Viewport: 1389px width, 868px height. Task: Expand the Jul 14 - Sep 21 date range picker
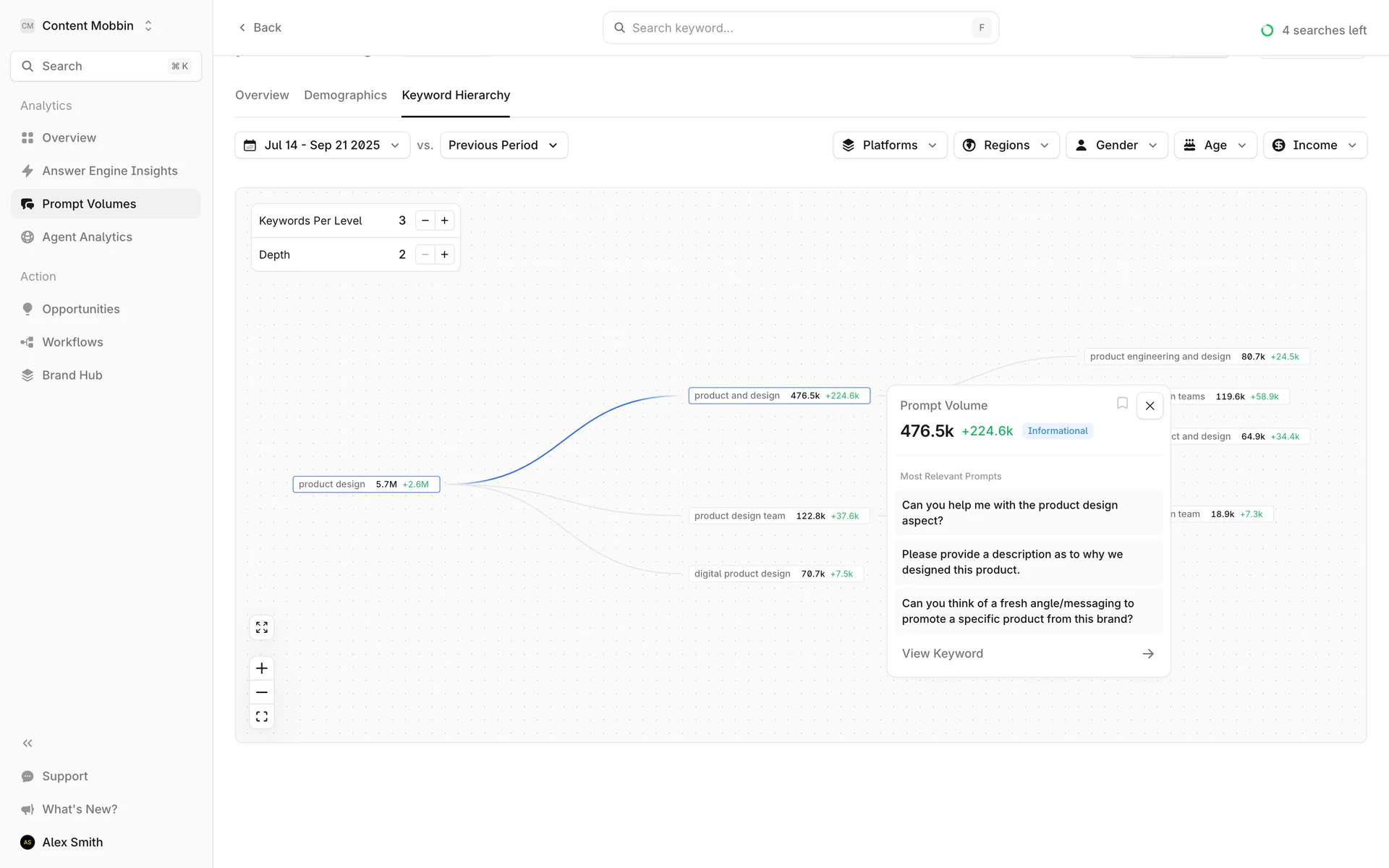click(x=322, y=145)
